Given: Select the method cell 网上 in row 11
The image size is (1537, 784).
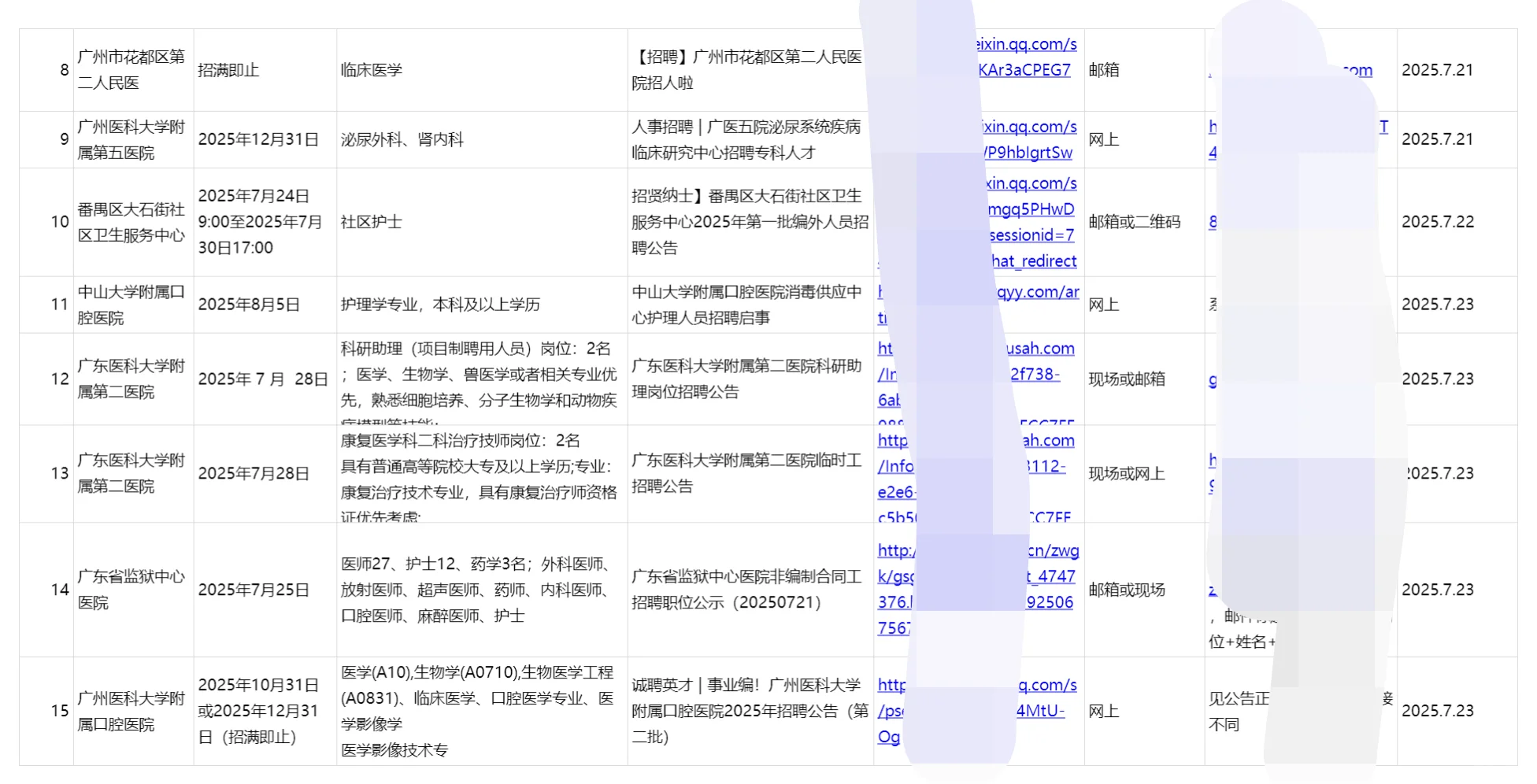Looking at the screenshot, I should click(x=1144, y=305).
